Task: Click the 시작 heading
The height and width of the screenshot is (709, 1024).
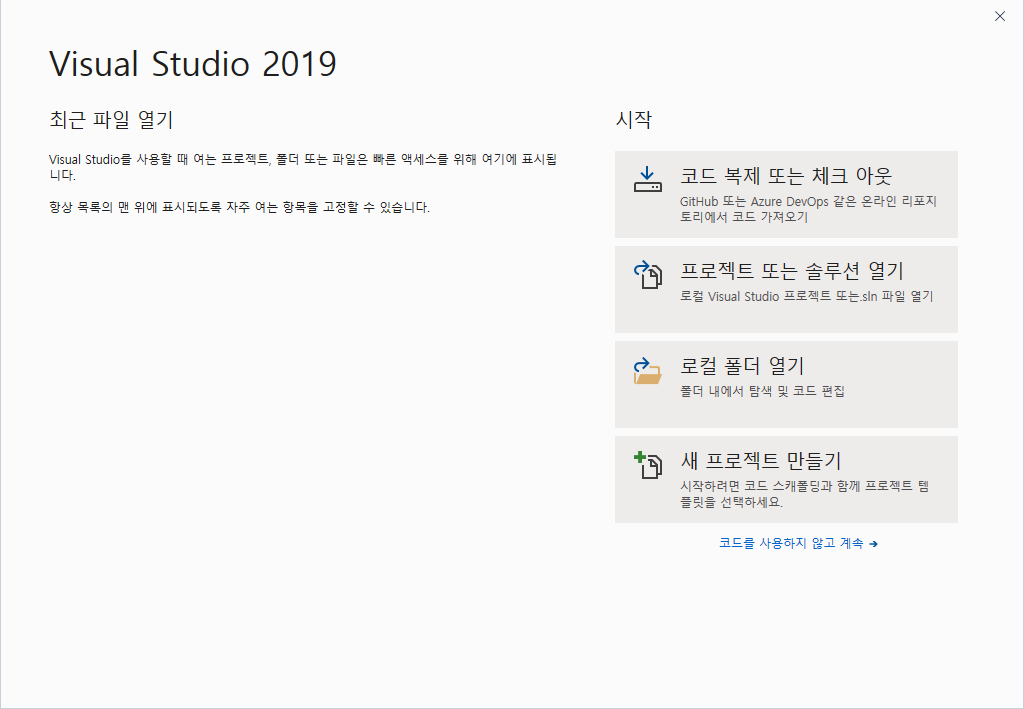Action: (633, 120)
